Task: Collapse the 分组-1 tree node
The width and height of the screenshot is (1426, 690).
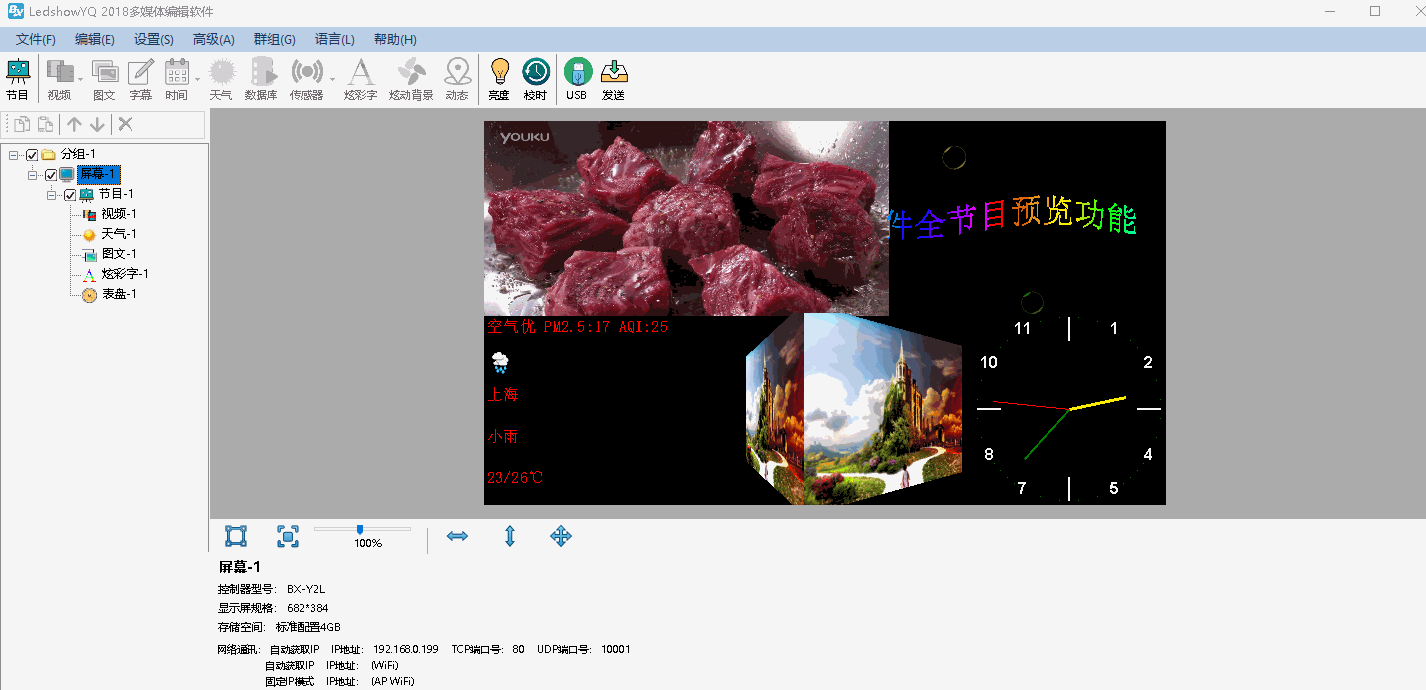Action: (12, 154)
